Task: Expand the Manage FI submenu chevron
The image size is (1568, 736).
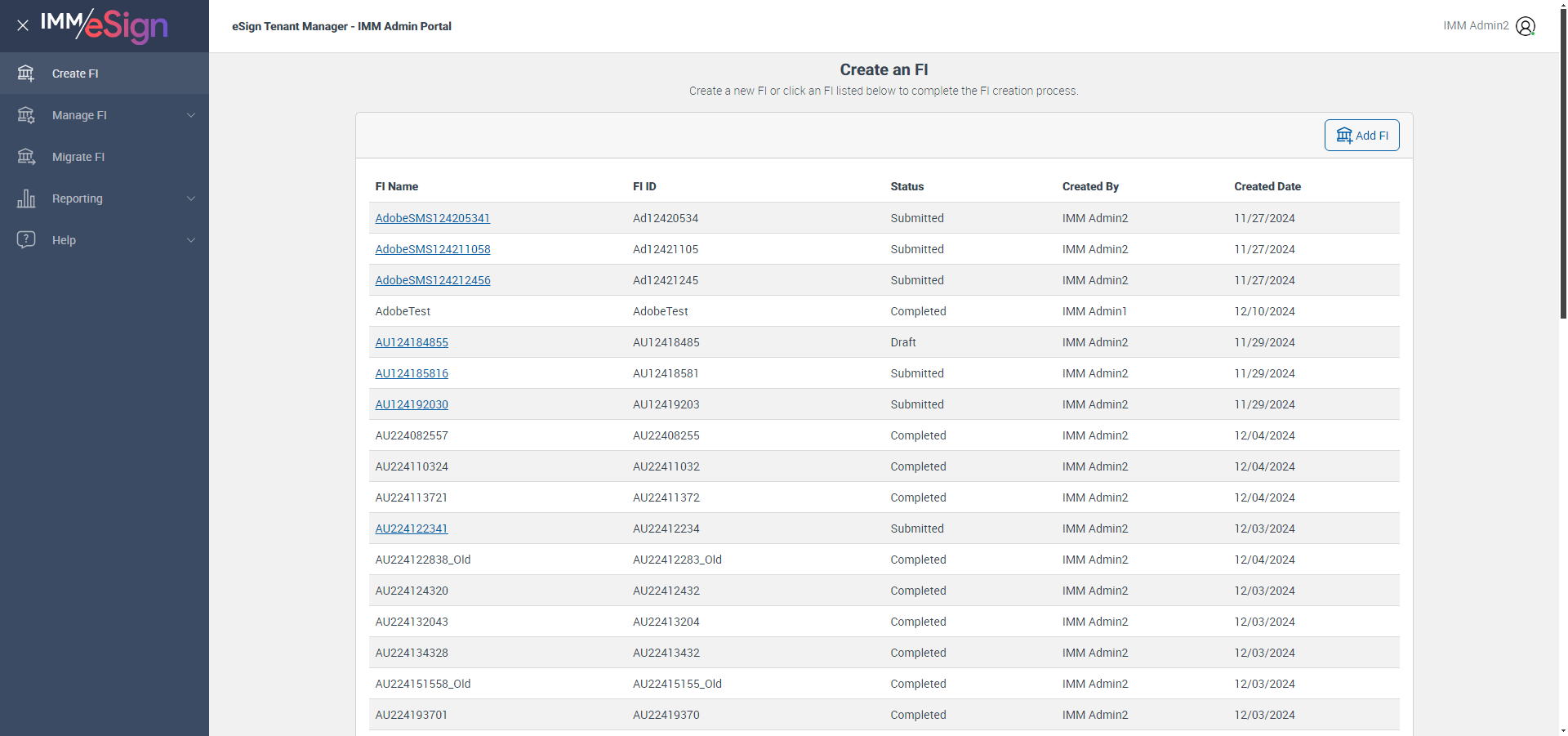Action: 191,115
